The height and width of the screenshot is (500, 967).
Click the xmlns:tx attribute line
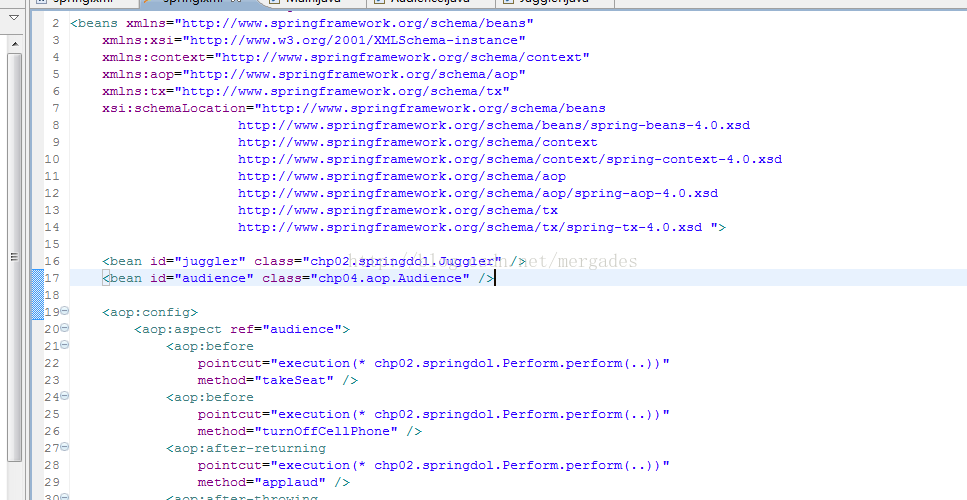(306, 91)
